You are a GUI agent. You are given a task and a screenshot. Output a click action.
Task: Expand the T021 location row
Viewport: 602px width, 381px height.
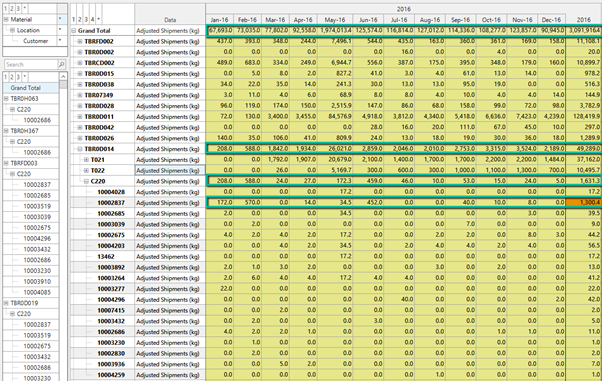coord(86,159)
